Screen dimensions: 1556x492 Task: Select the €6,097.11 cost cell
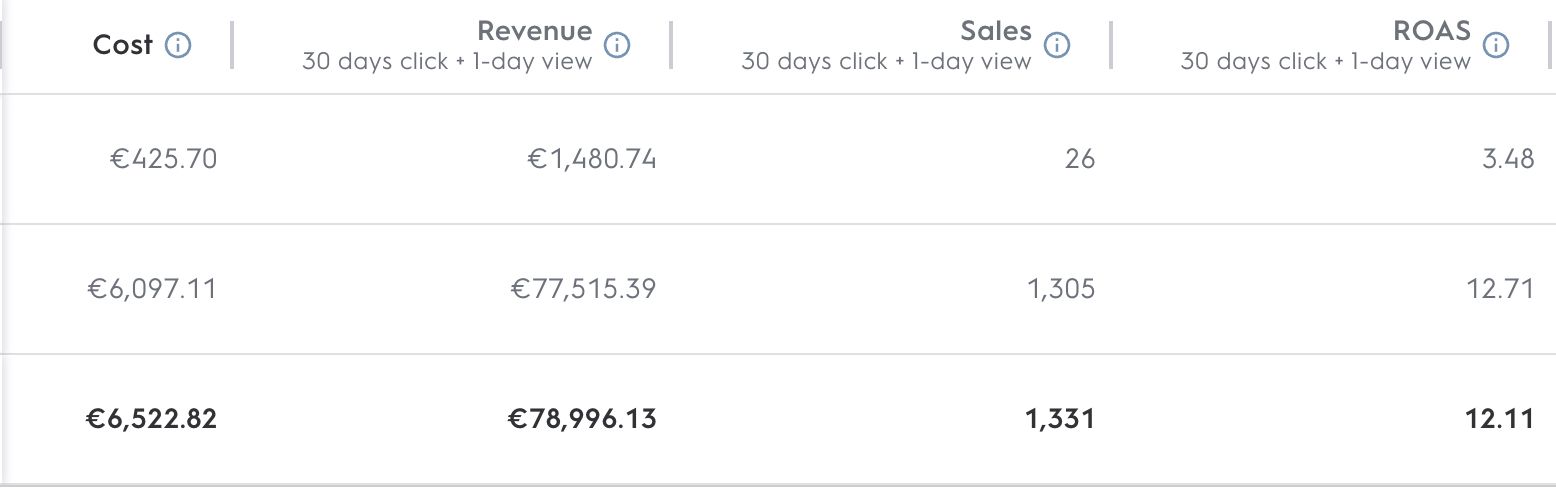pos(152,289)
